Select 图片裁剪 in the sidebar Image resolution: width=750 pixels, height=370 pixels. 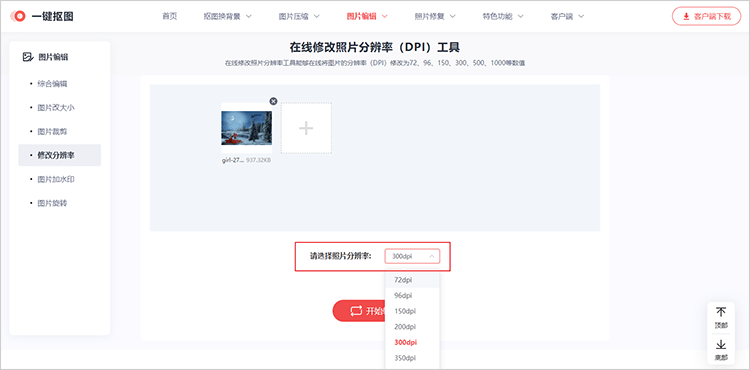click(52, 131)
